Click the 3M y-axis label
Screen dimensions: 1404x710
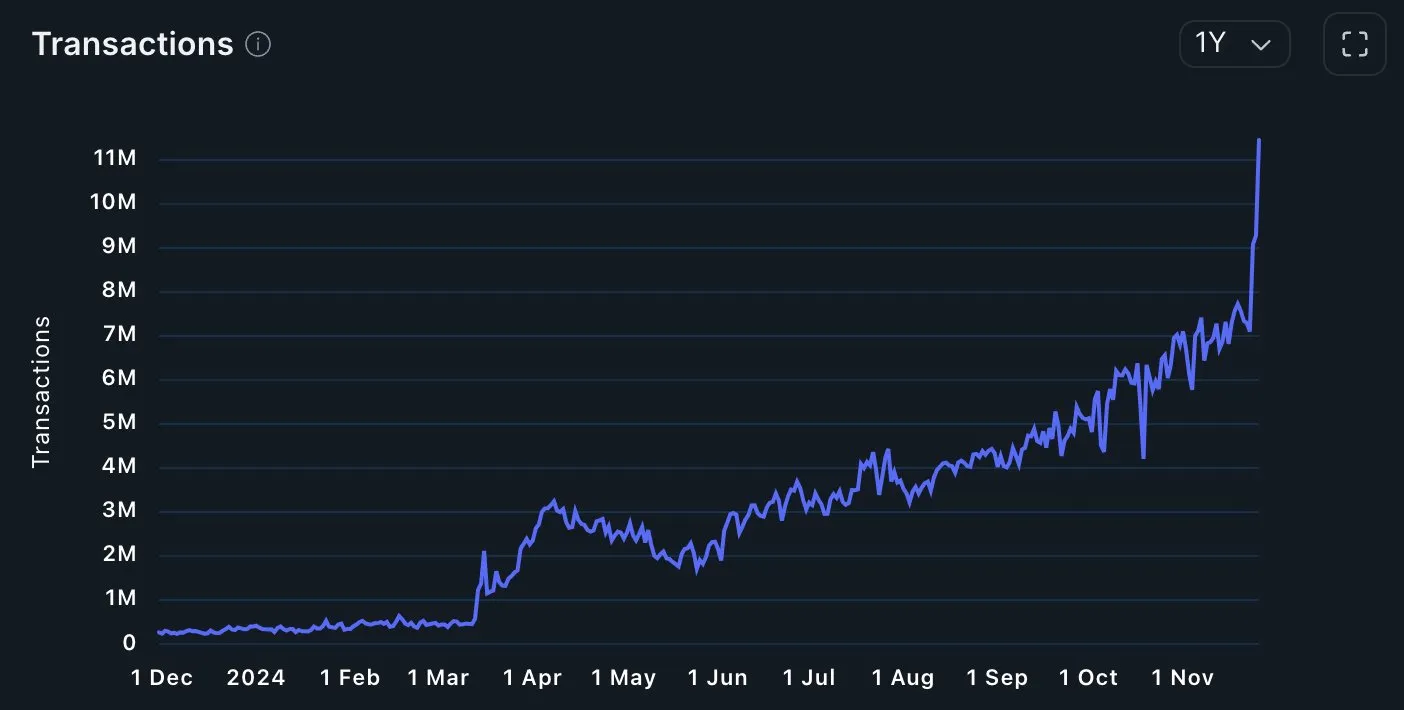117,510
